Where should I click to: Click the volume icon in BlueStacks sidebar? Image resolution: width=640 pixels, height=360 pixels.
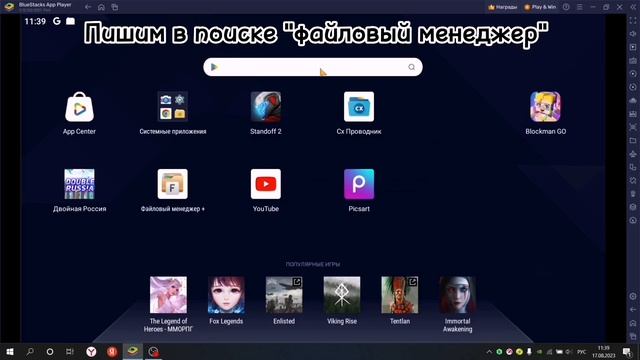point(633,33)
